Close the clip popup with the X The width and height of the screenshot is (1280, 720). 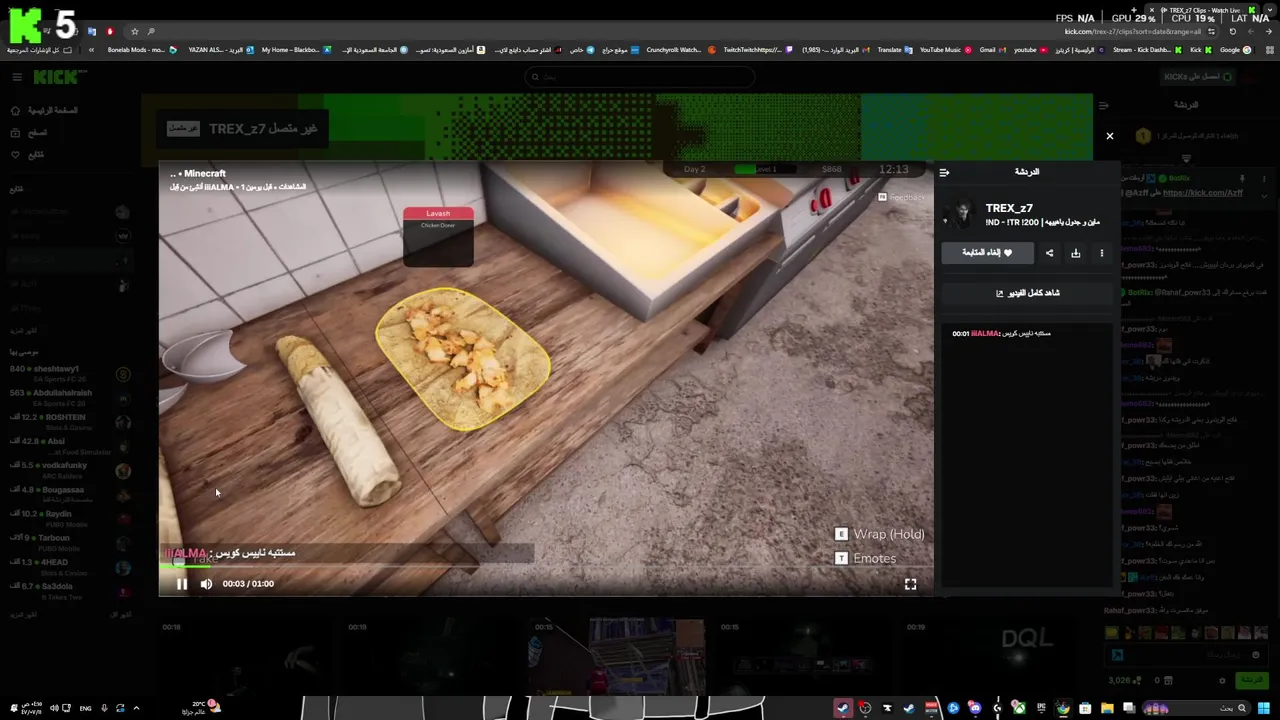(1109, 136)
